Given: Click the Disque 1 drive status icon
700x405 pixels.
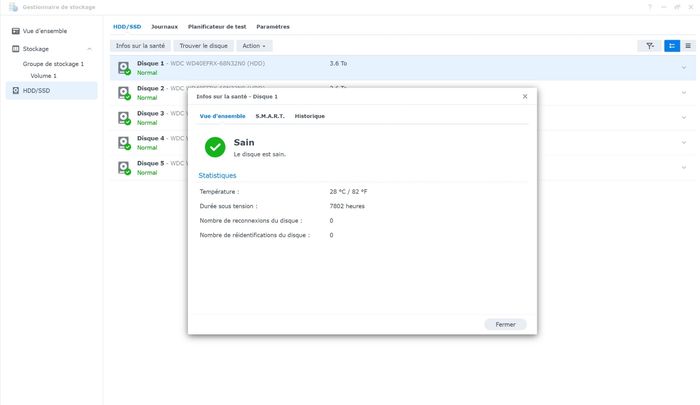Looking at the screenshot, I should (x=124, y=68).
